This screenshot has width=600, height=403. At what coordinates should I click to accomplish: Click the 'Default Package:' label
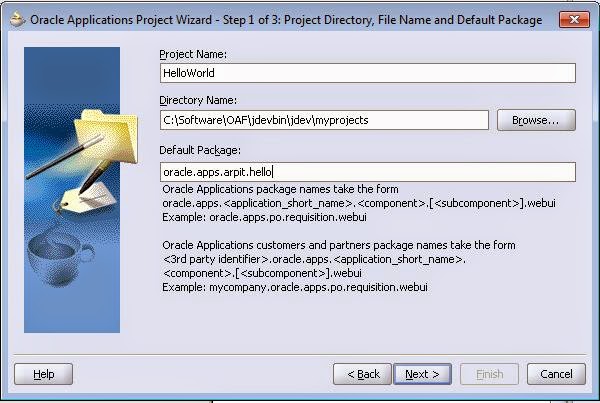coord(200,150)
